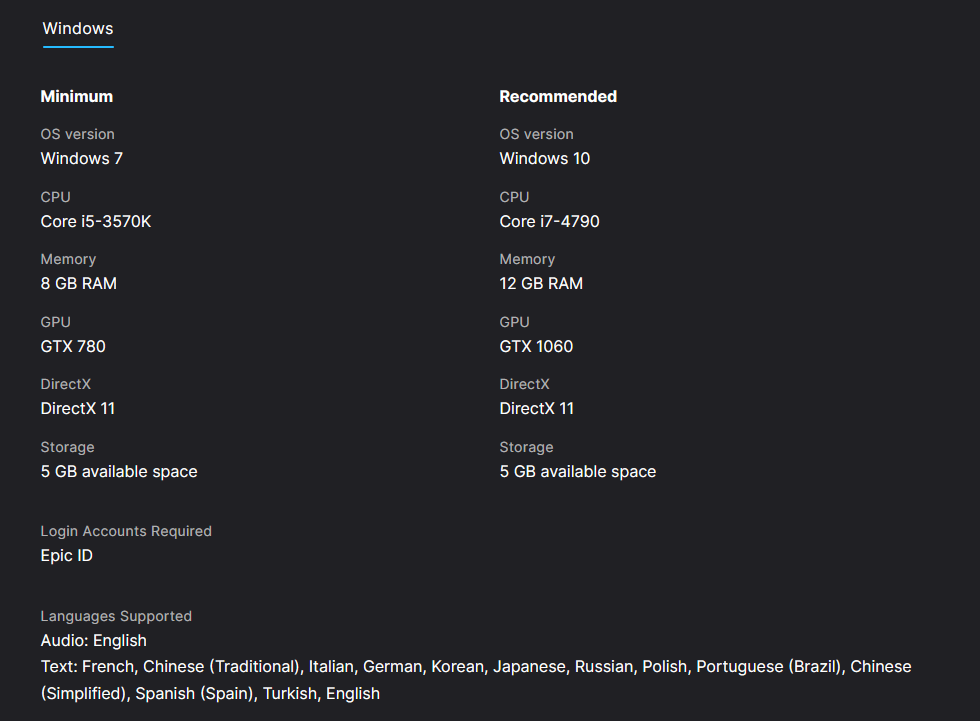The height and width of the screenshot is (721, 980).
Task: Click the Windows 10 OS version text
Action: pos(545,158)
